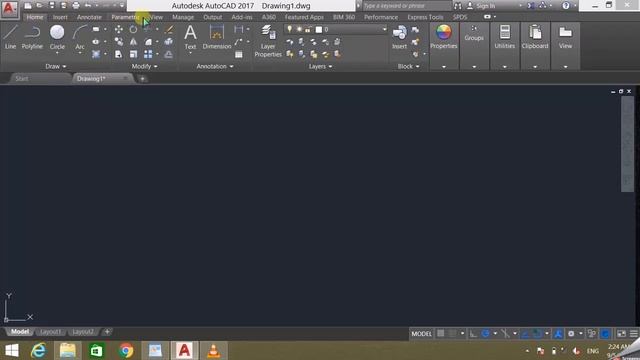This screenshot has height=360, width=640.
Task: Toggle annotation scale in status bar
Action: 558,333
